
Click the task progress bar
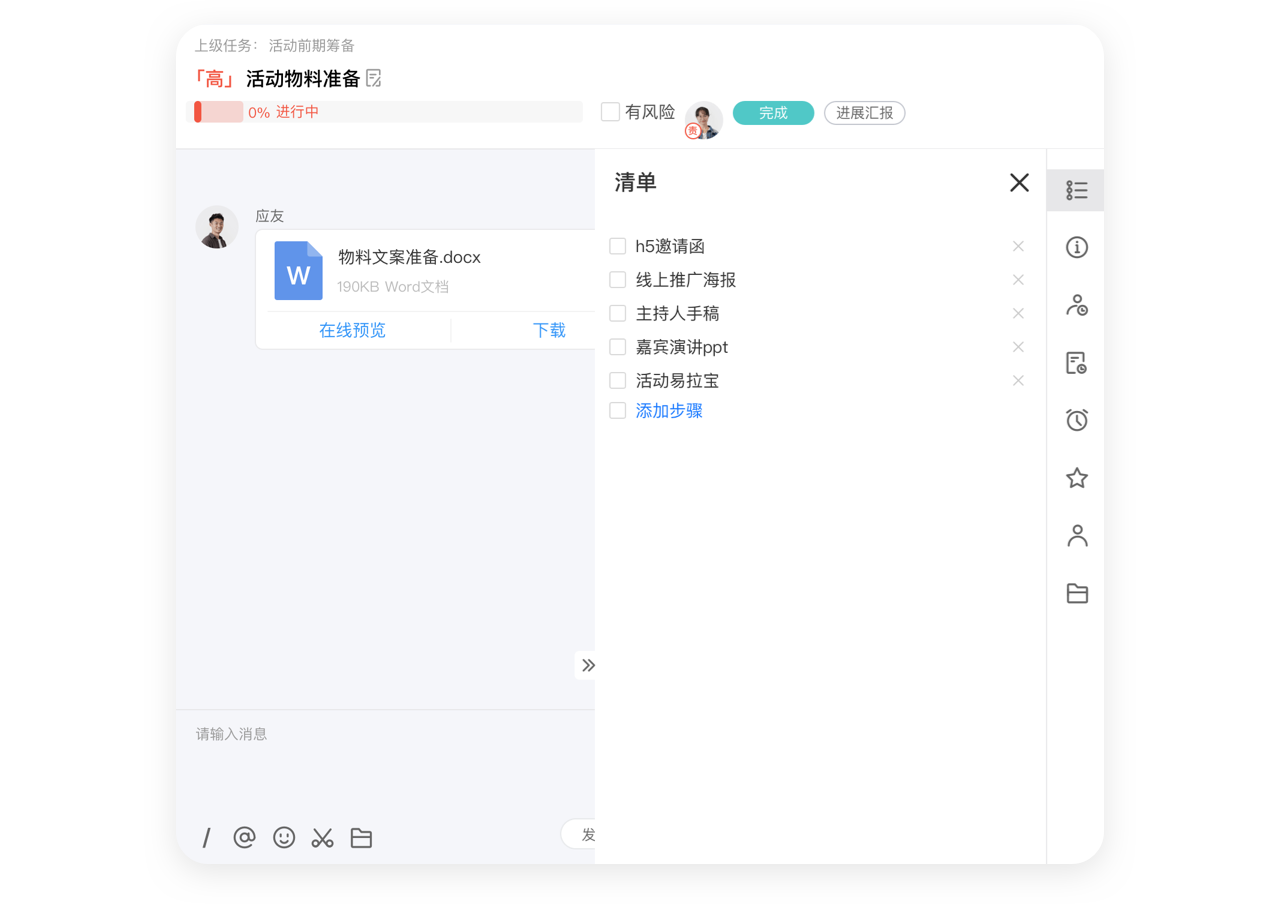click(385, 112)
